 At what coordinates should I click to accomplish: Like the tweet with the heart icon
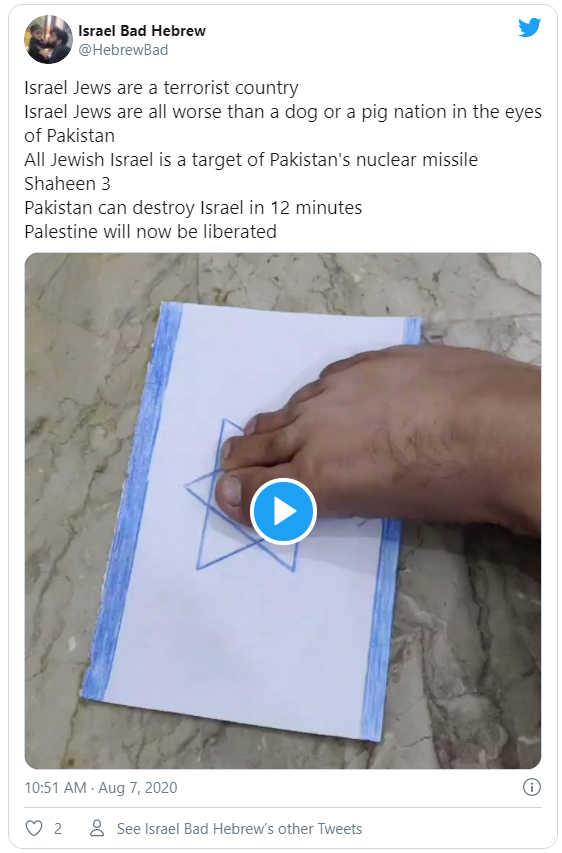[x=34, y=828]
